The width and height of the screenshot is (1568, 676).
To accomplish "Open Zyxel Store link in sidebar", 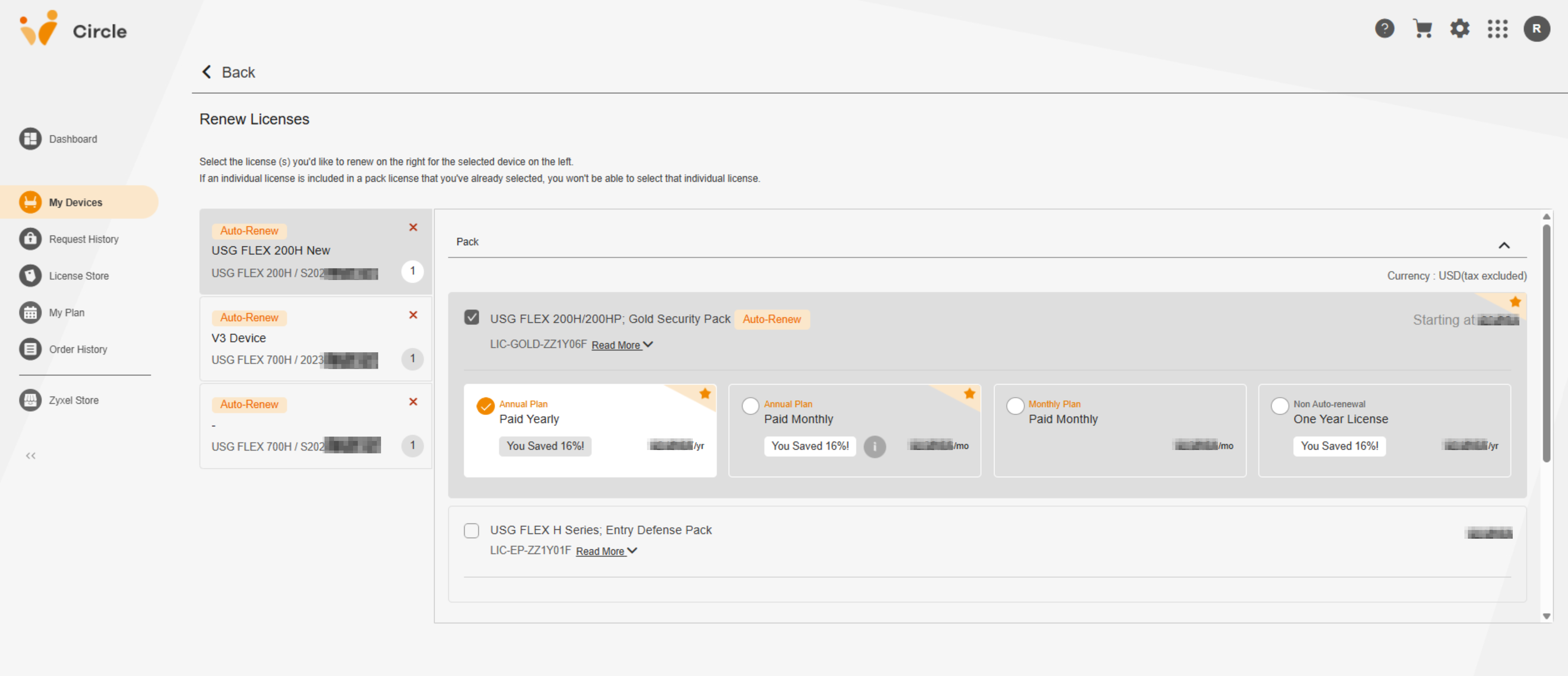I will coord(74,400).
